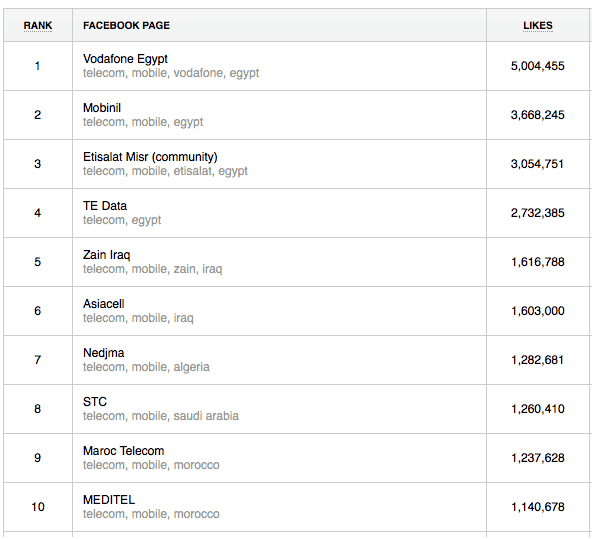
Task: Open the STC page link
Action: point(95,402)
